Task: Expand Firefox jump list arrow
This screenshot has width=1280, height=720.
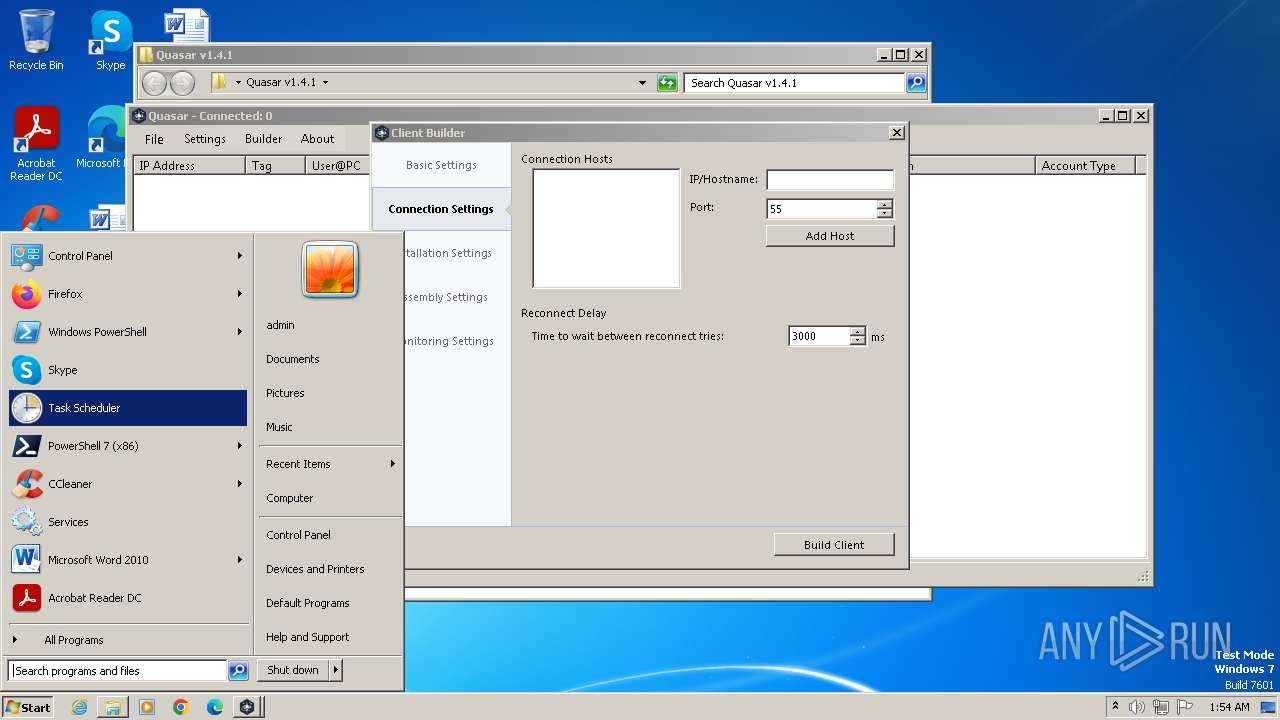Action: pyautogui.click(x=240, y=294)
